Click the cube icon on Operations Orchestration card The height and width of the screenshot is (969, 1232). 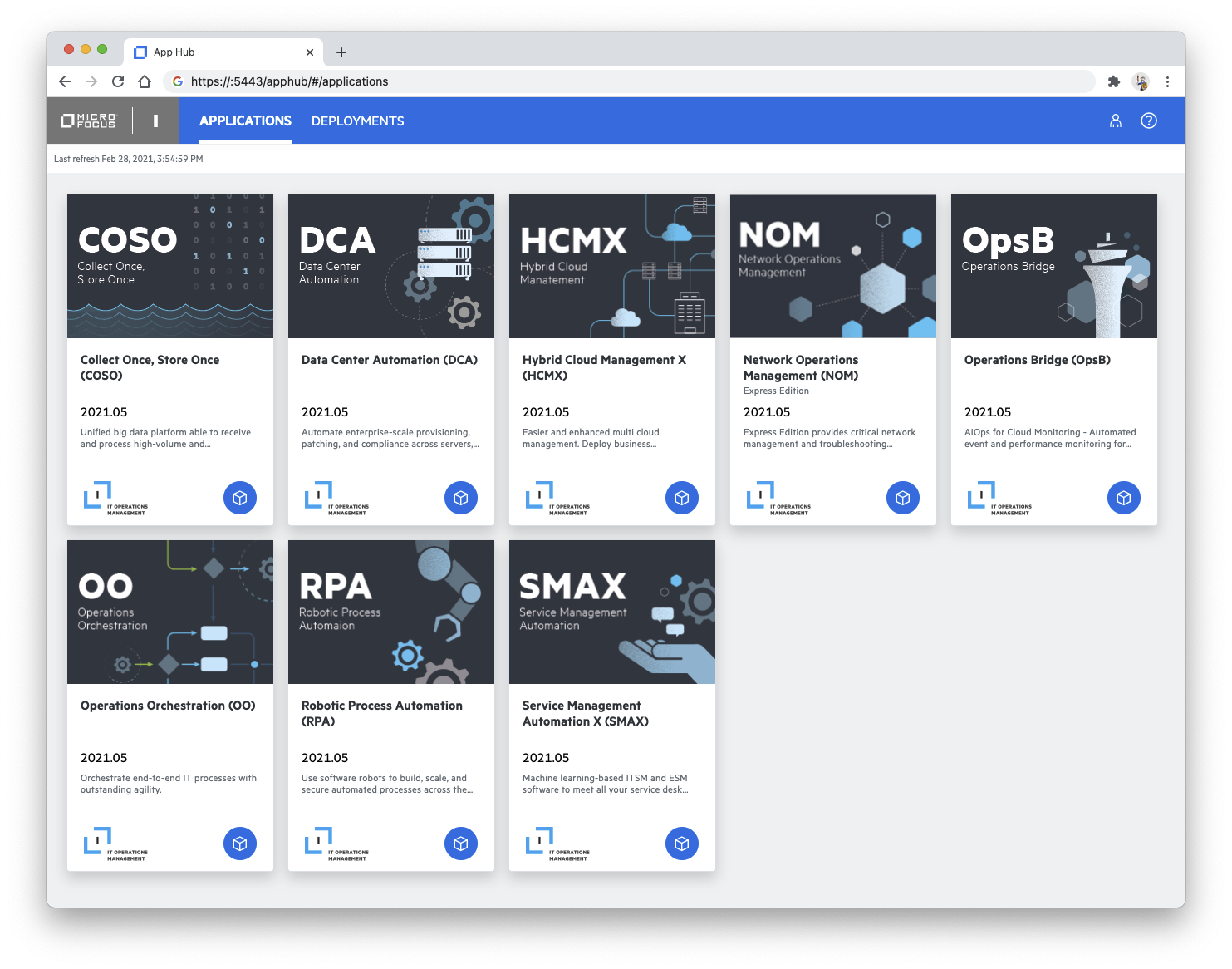(240, 844)
